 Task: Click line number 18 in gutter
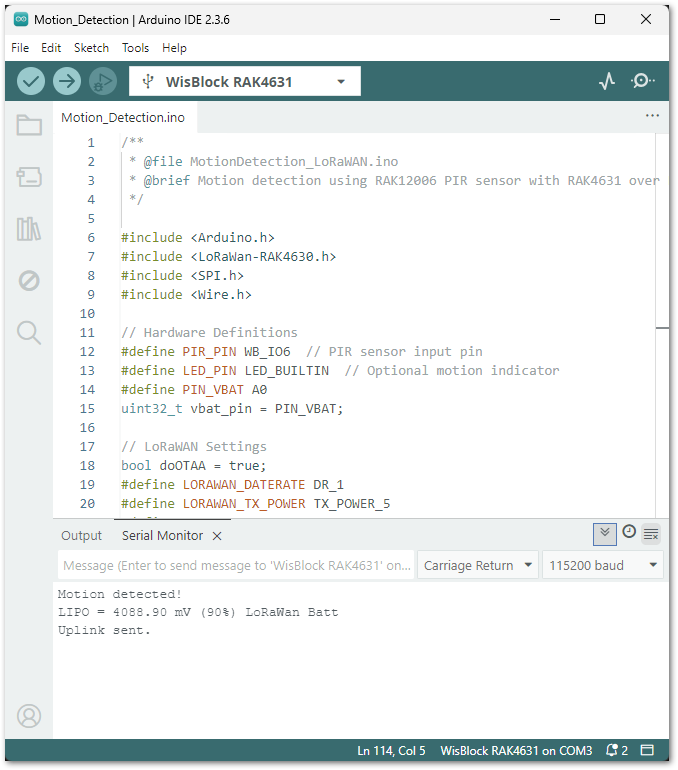(87, 466)
